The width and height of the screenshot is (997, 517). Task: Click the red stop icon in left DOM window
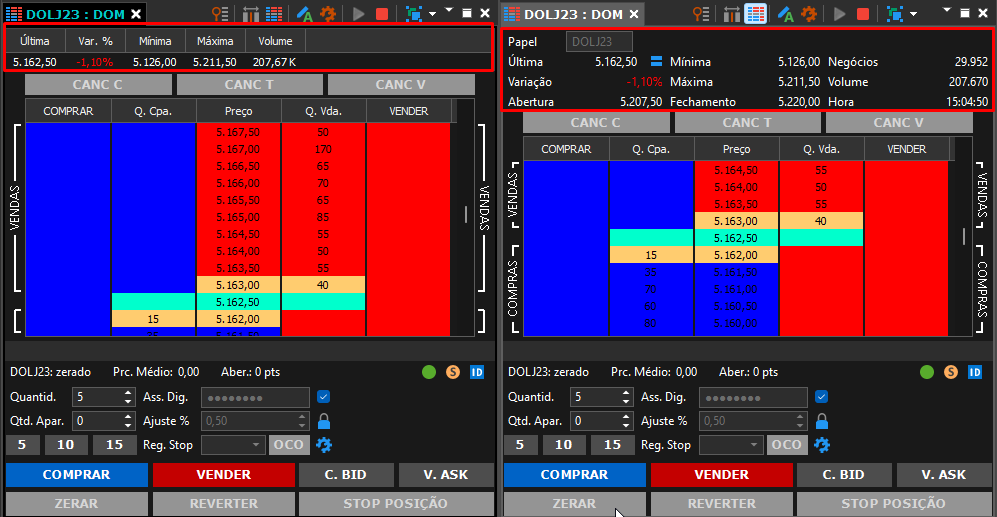pyautogui.click(x=382, y=13)
